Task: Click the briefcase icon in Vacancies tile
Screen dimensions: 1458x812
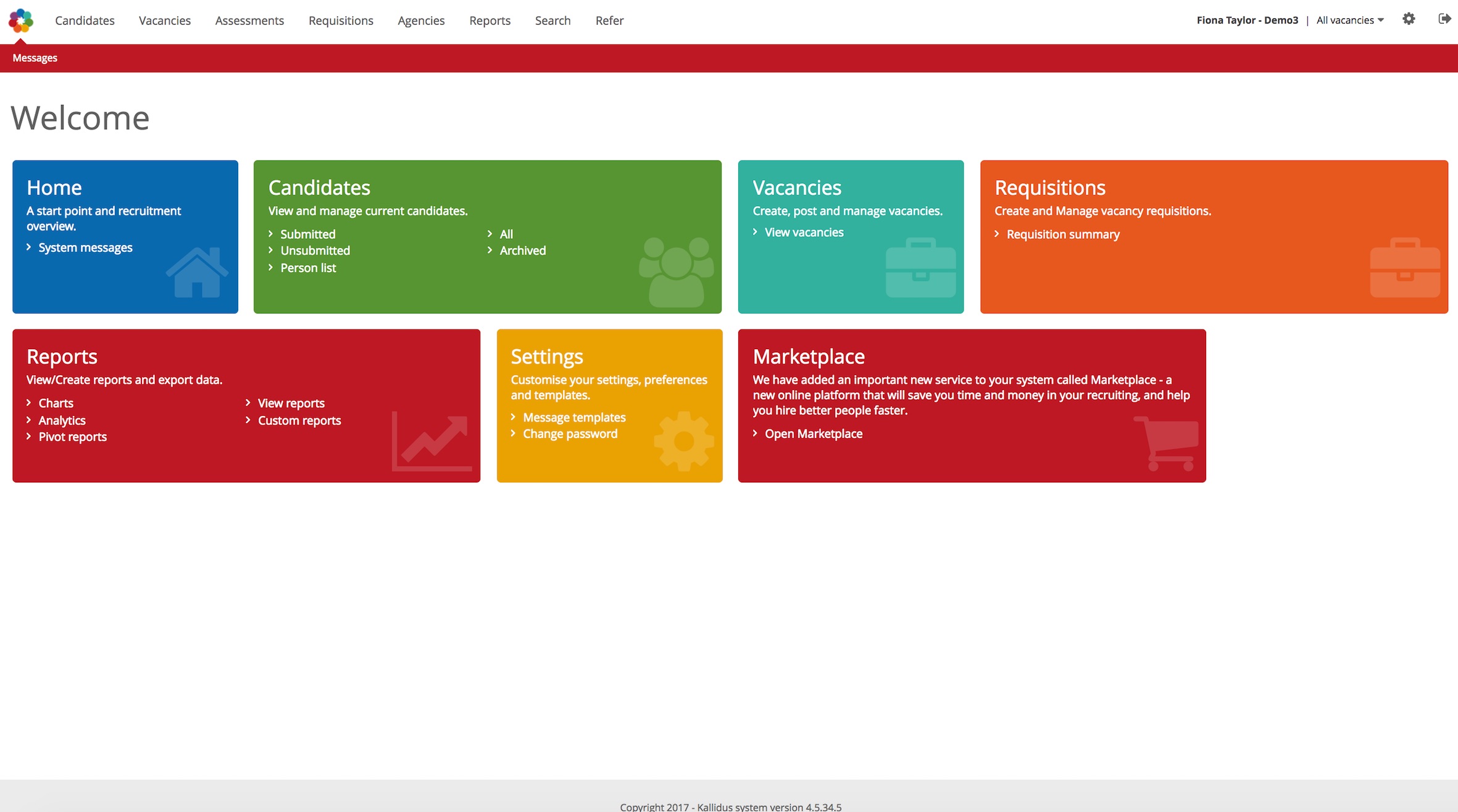Action: (x=920, y=268)
